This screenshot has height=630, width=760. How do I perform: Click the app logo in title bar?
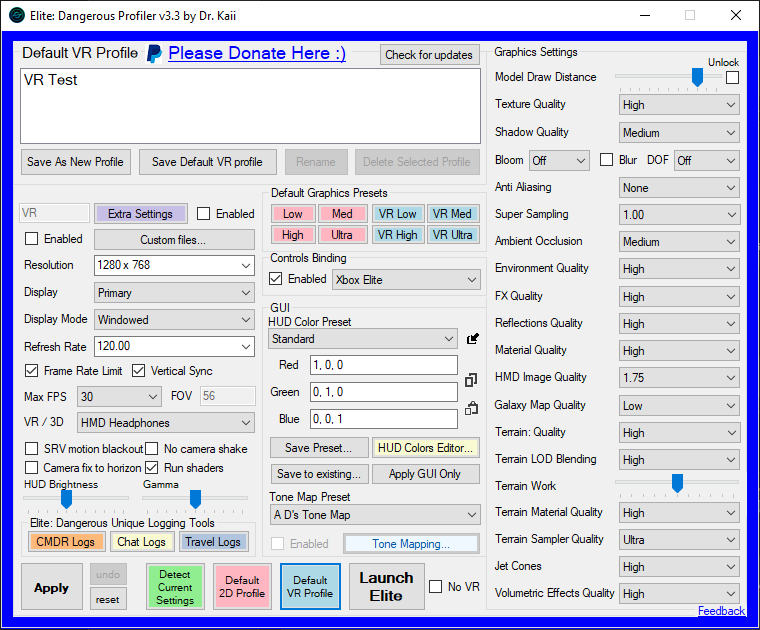17,16
